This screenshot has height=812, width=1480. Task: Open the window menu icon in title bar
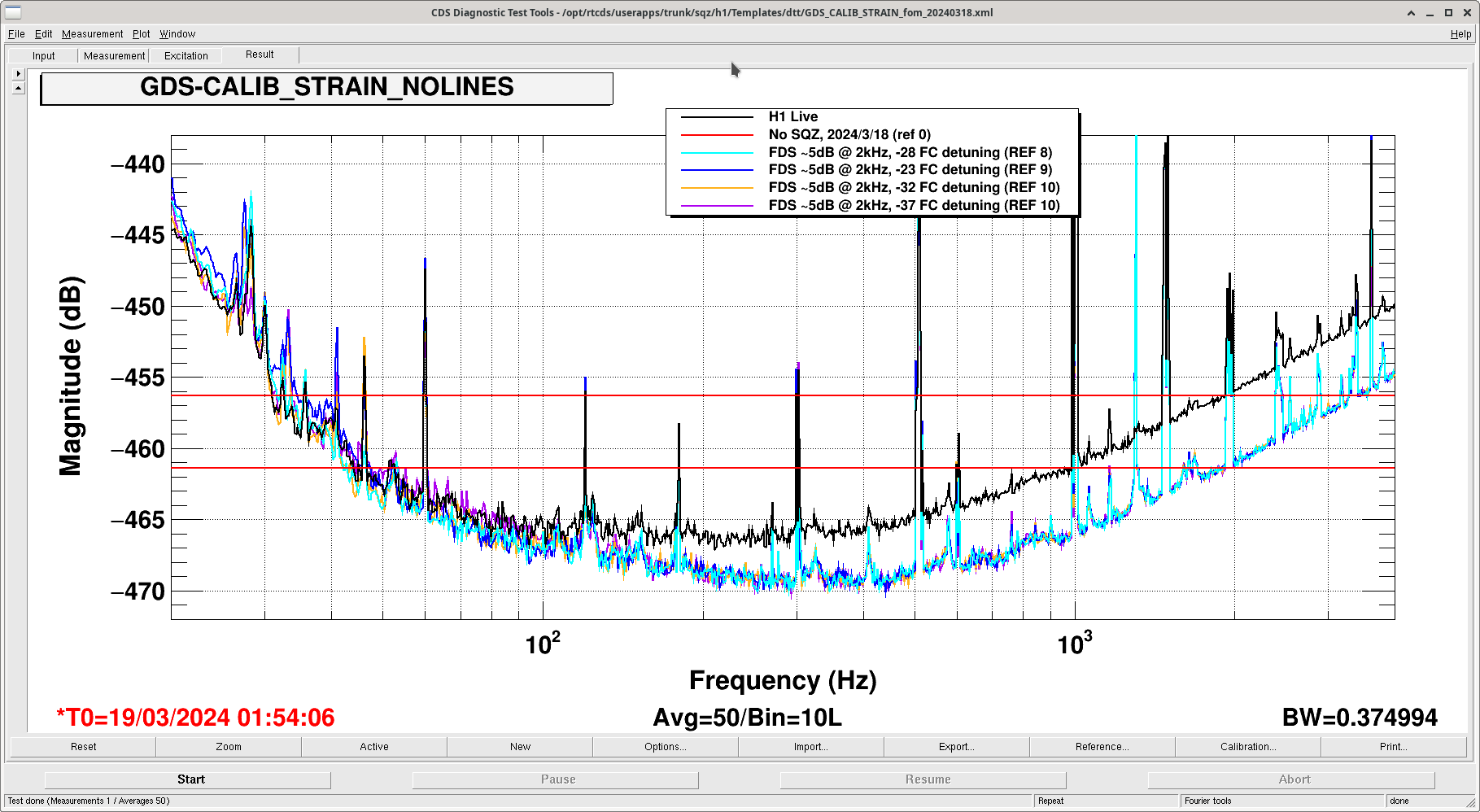(x=13, y=12)
